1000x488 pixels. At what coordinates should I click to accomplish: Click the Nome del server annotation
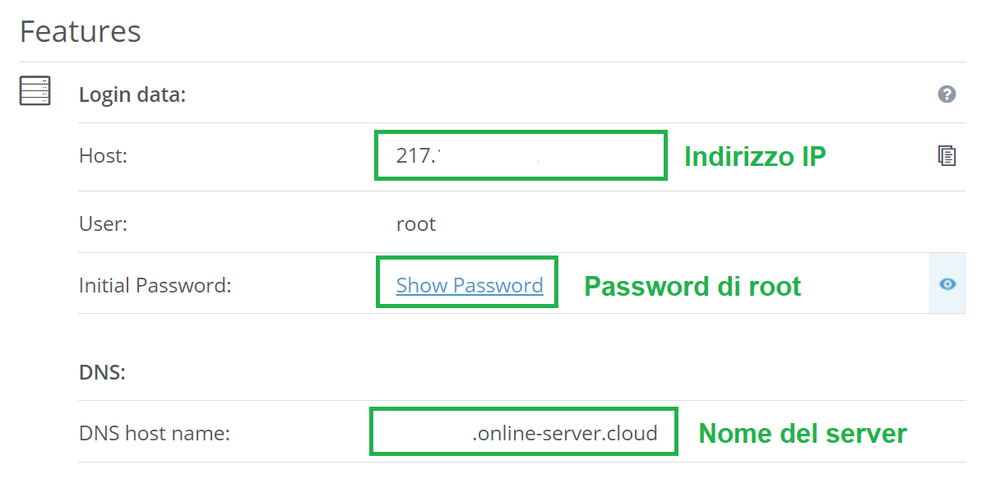803,434
